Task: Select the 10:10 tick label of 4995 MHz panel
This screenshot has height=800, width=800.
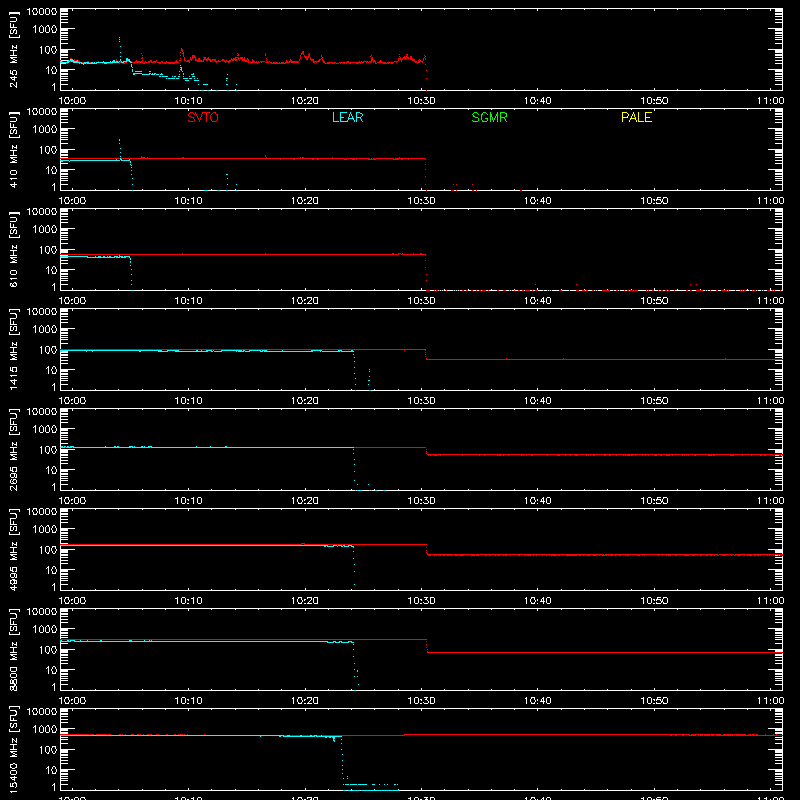Action: (x=189, y=601)
